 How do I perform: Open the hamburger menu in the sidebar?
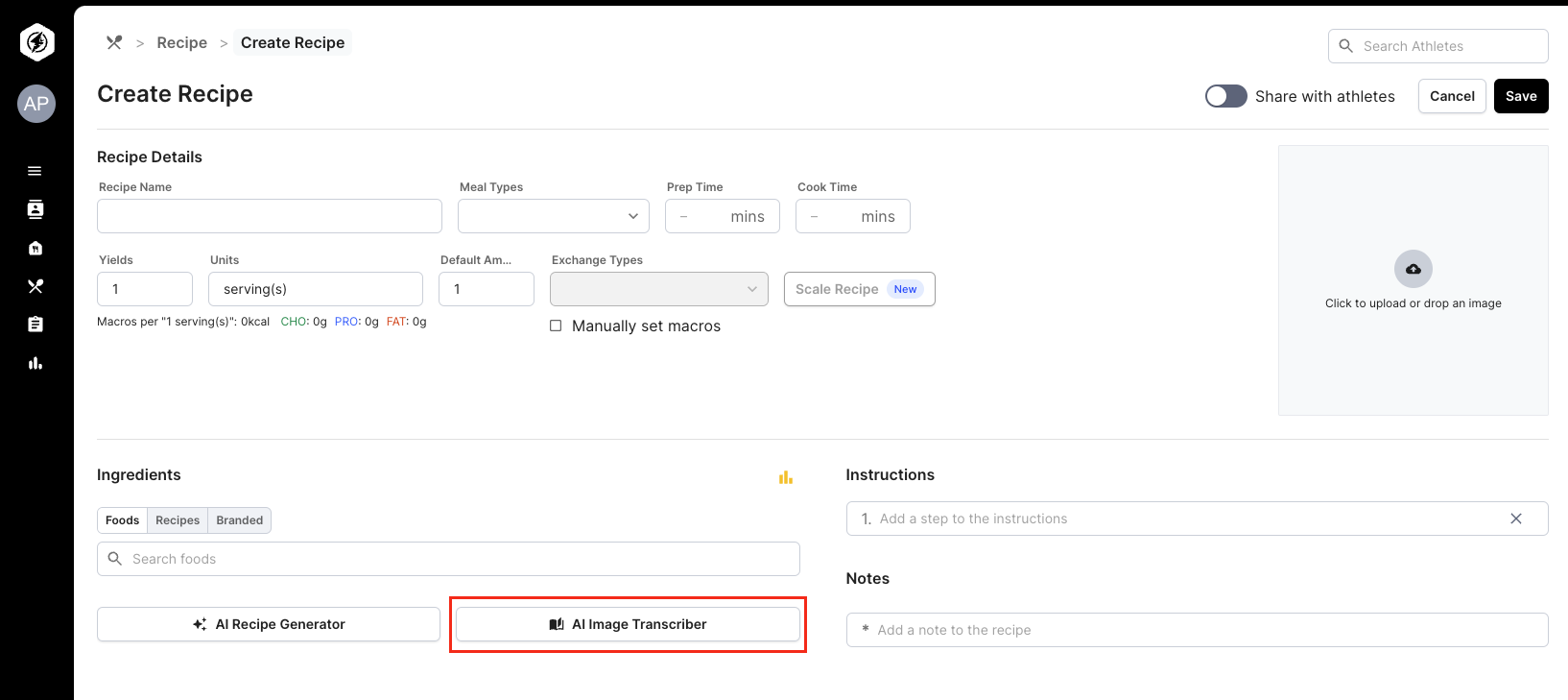tap(35, 171)
